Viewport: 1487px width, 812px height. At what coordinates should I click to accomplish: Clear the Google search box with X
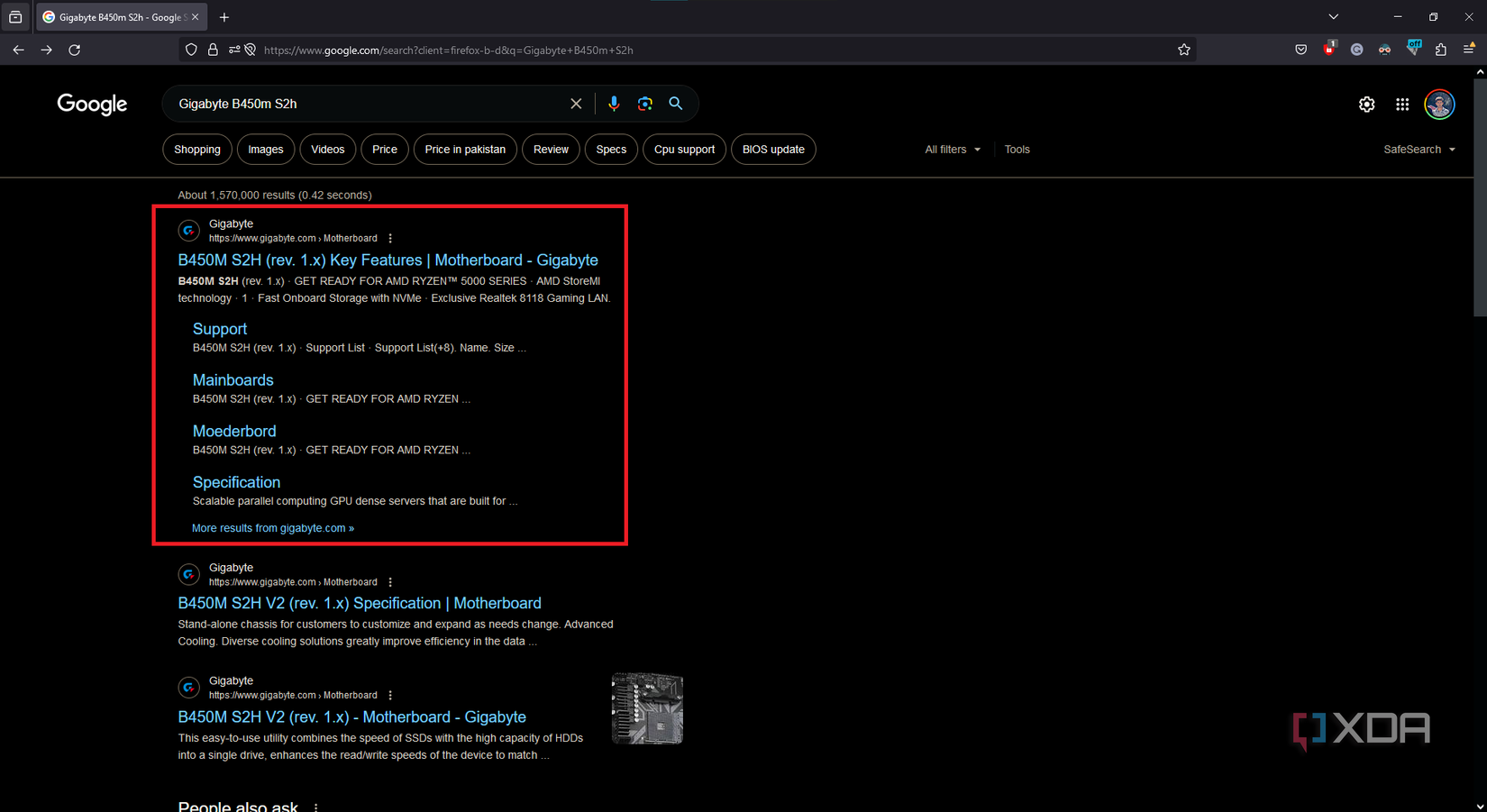tap(576, 104)
